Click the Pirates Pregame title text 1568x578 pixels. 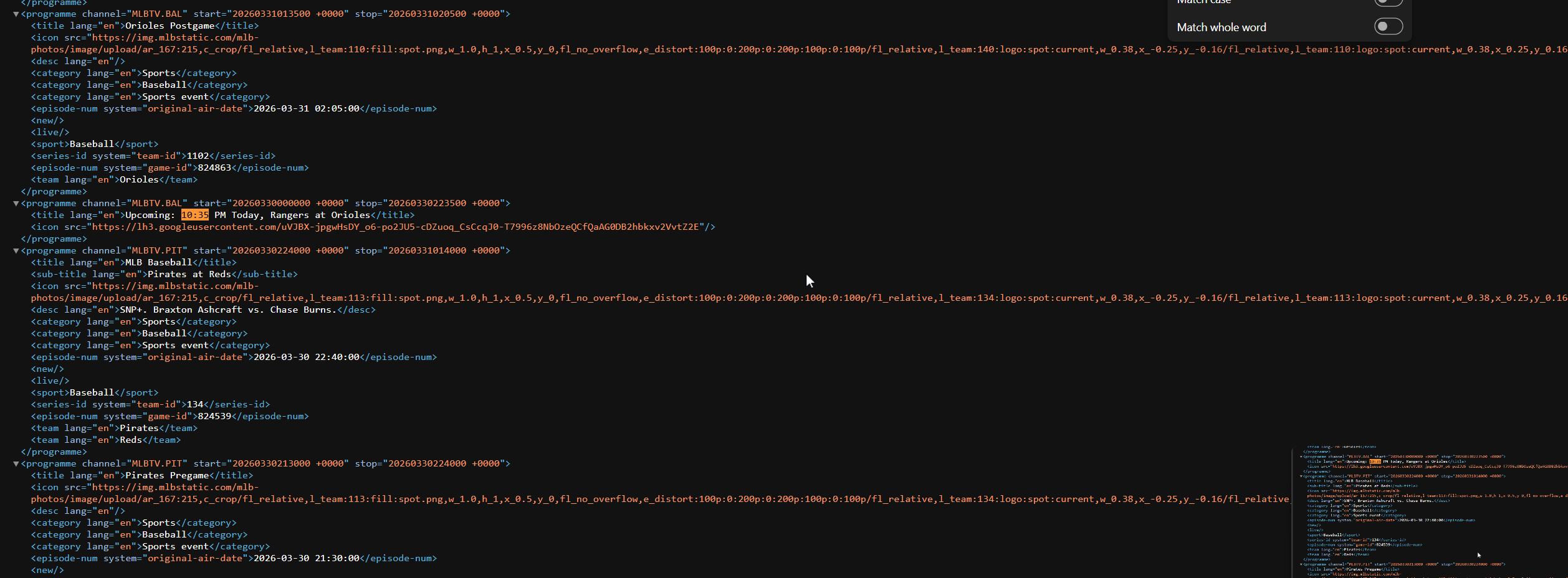[167, 475]
